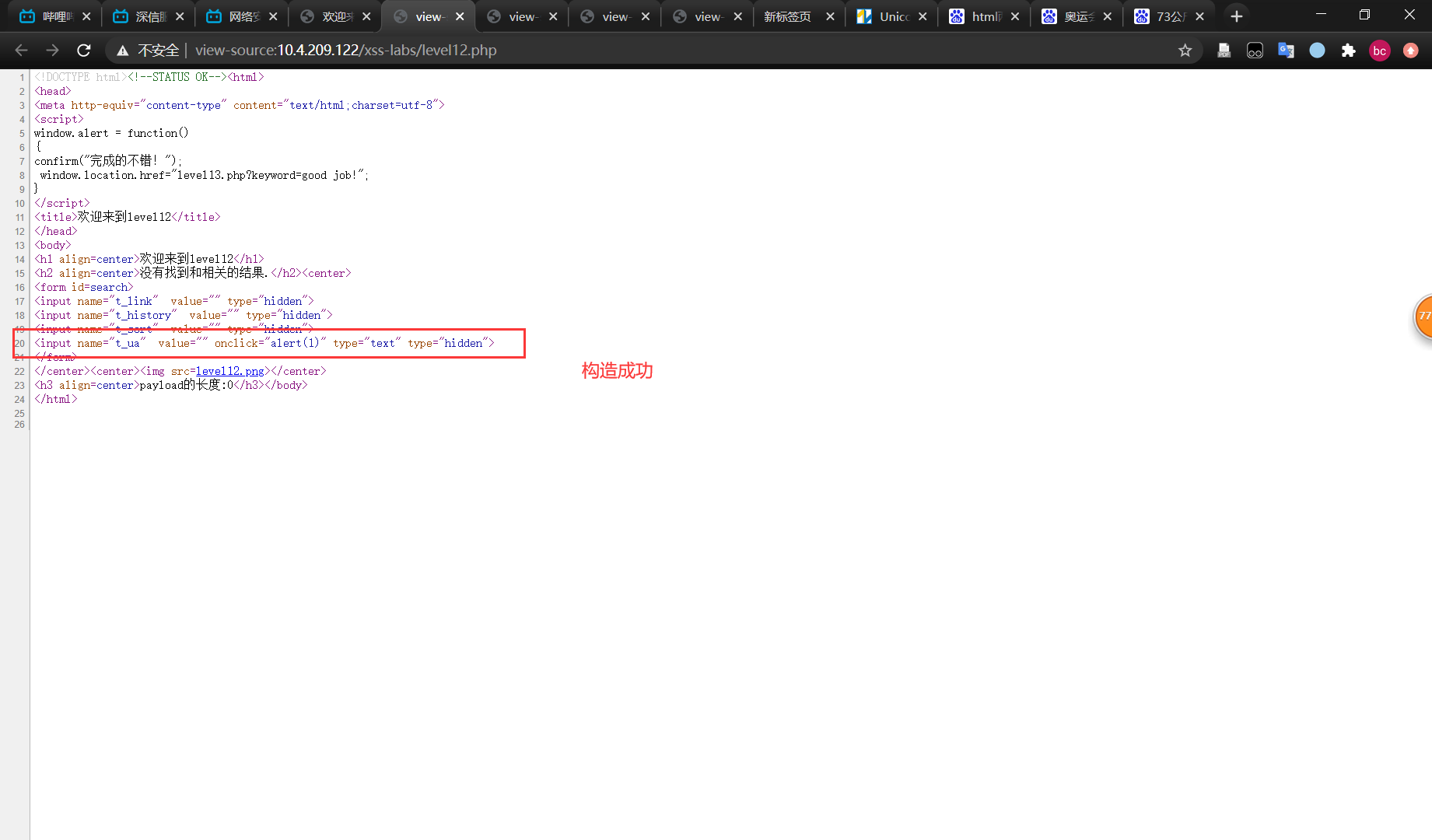Click the window.location.href level13.php line
This screenshot has width=1432, height=840.
point(205,176)
